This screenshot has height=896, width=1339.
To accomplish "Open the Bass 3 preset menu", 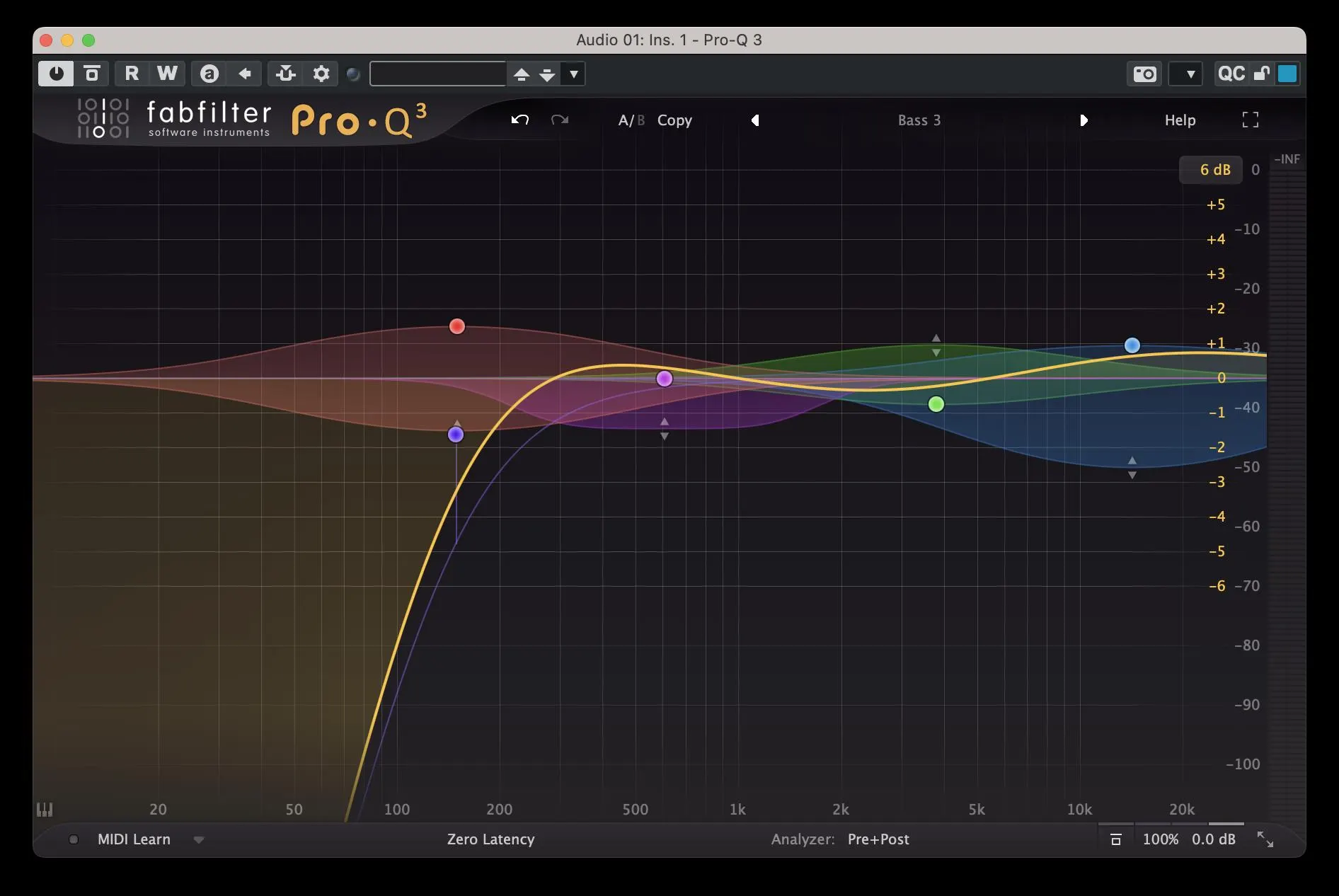I will pos(919,120).
